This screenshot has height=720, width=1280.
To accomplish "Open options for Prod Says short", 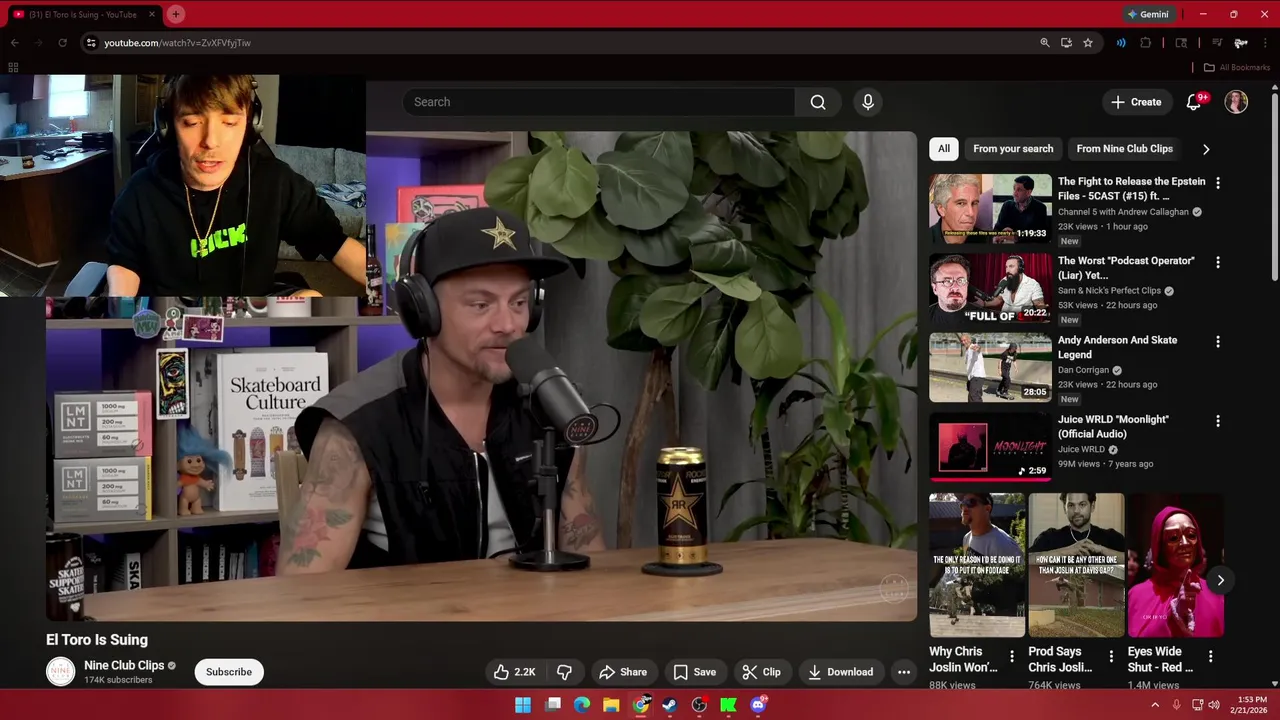I will (x=1111, y=657).
